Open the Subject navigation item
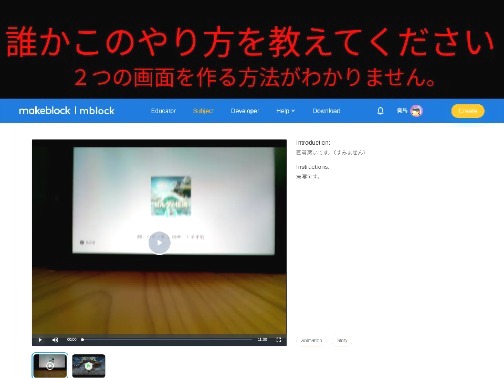504x378 pixels. (x=203, y=111)
